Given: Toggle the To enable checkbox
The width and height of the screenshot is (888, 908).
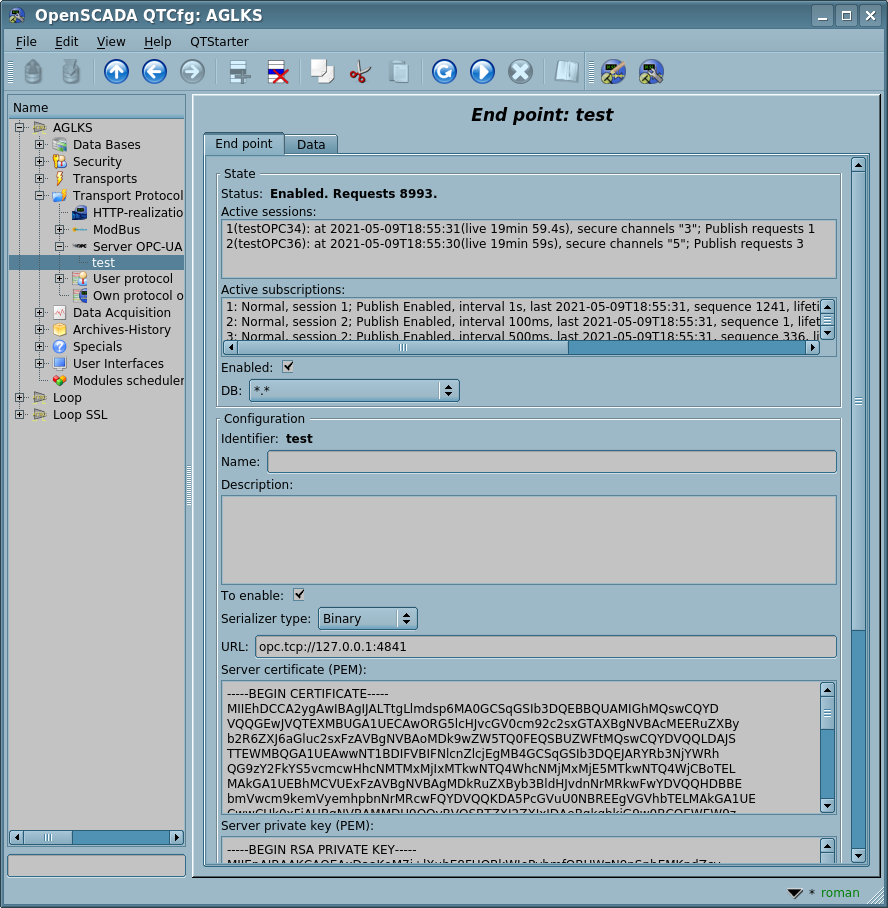Looking at the screenshot, I should (299, 595).
